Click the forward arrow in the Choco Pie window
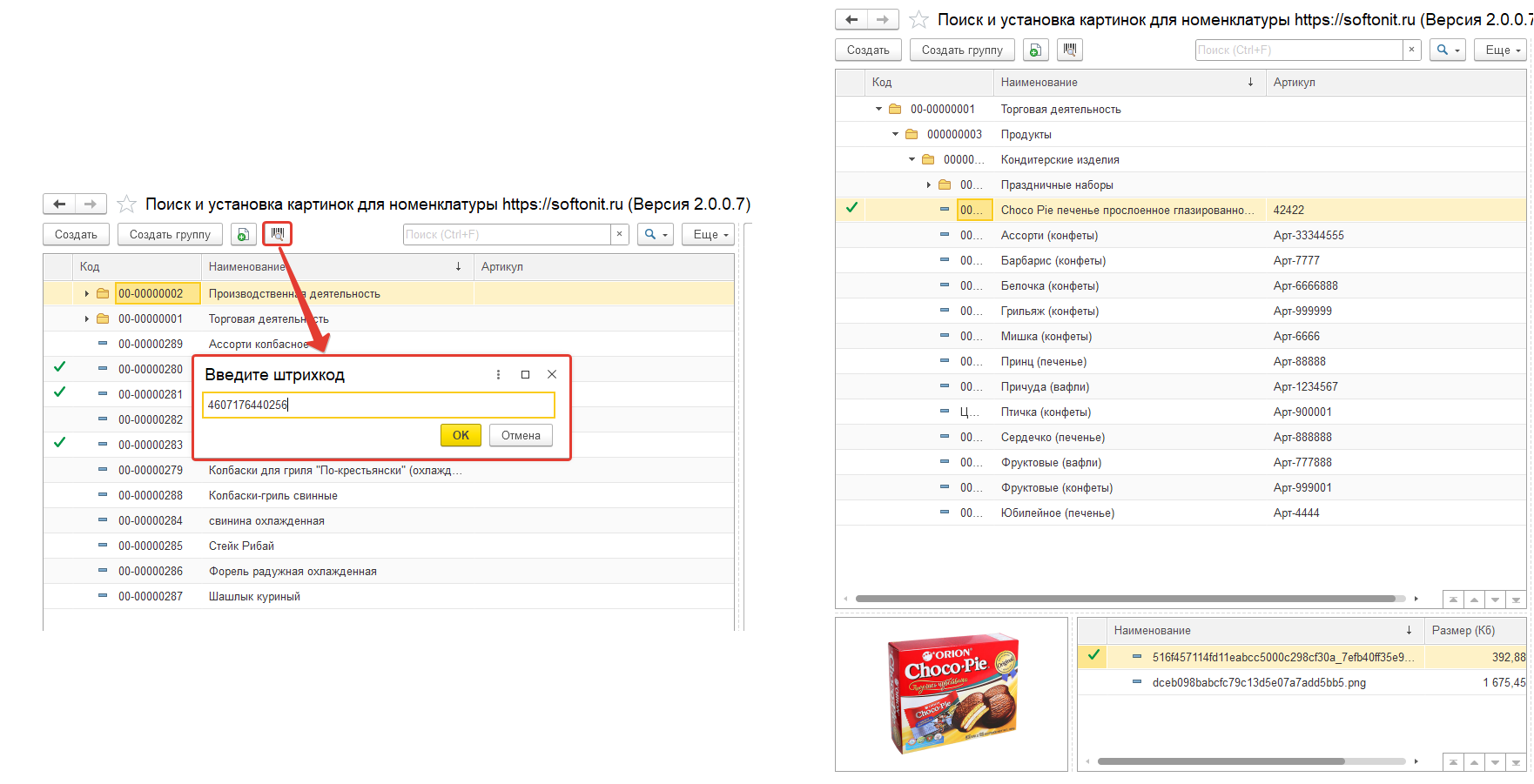The width and height of the screenshot is (1534, 784). 883,19
